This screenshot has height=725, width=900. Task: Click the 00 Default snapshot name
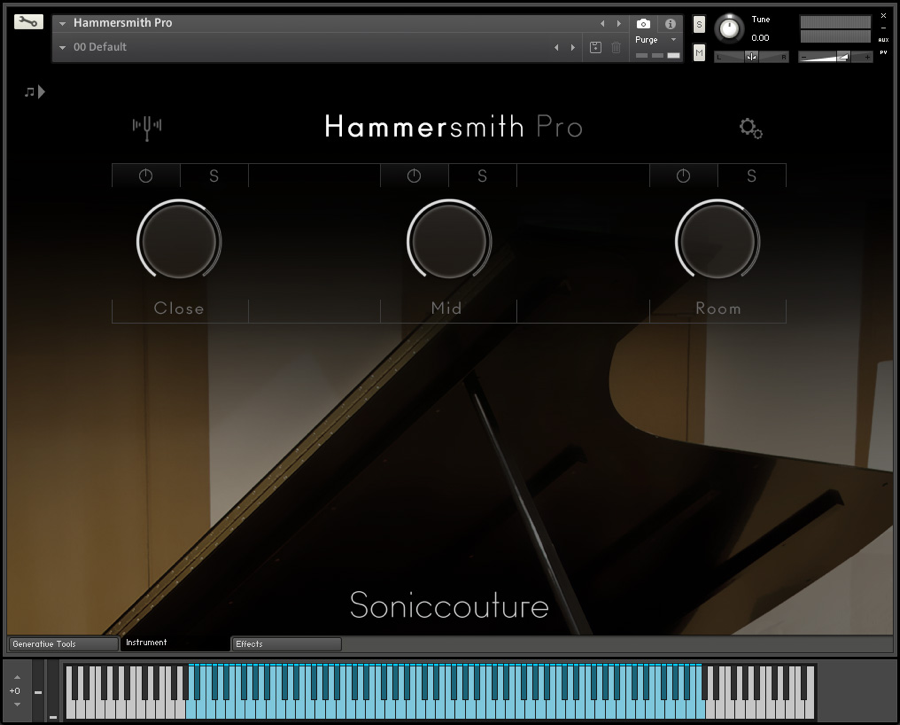(100, 47)
